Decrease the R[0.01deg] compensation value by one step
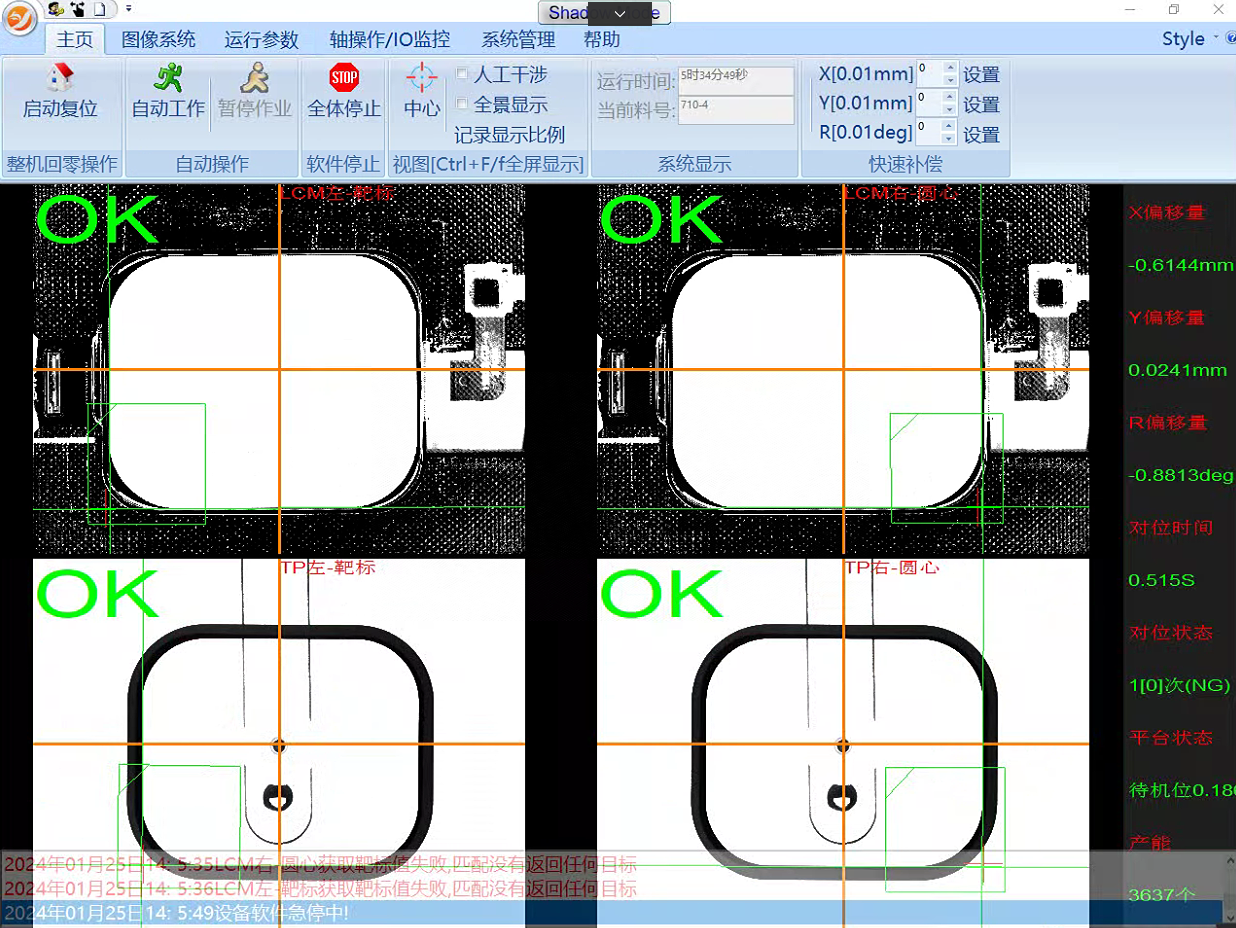Image resolution: width=1236 pixels, height=928 pixels. click(x=950, y=138)
